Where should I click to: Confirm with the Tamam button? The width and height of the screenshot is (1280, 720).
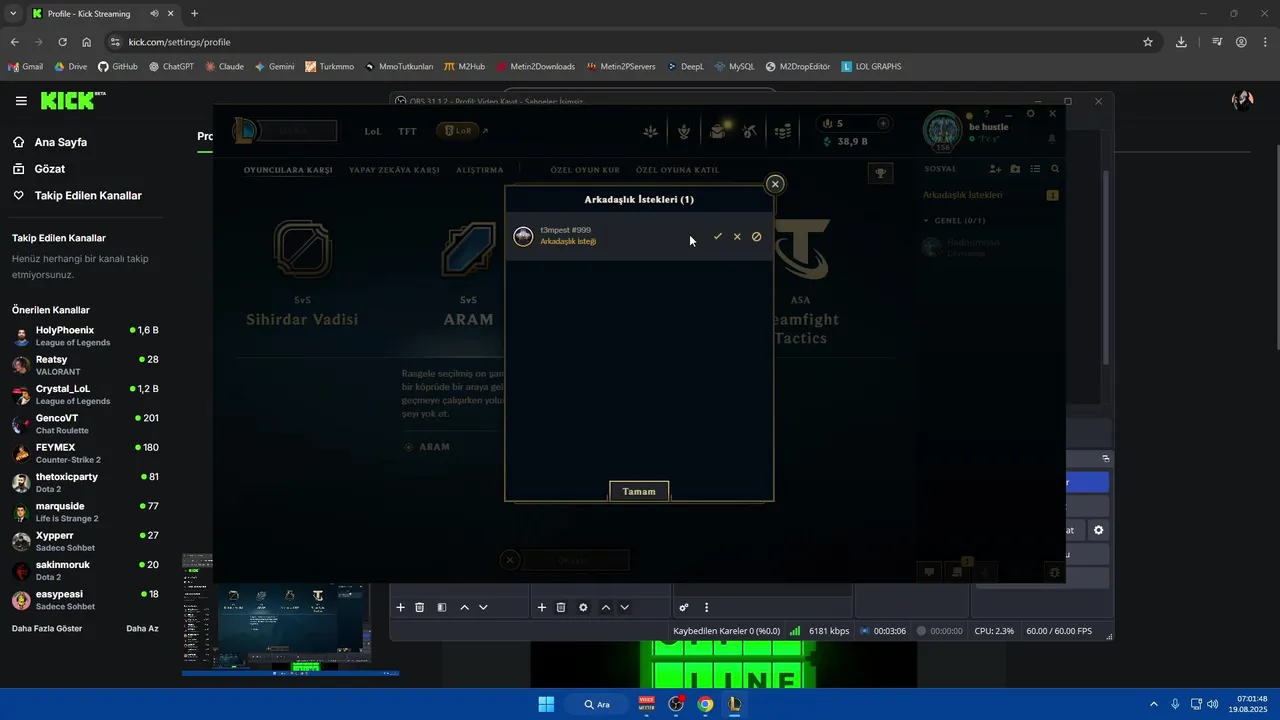(x=639, y=491)
